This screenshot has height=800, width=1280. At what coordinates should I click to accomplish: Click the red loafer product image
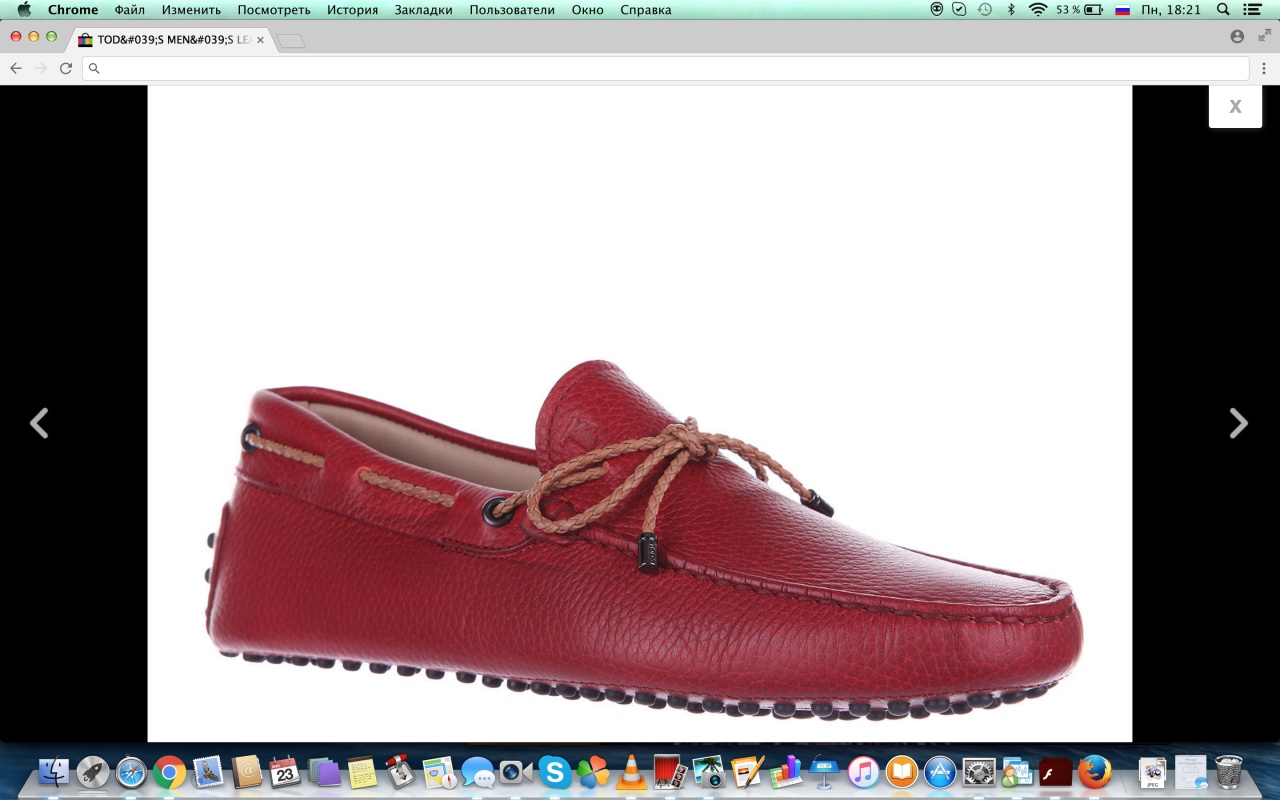640,540
